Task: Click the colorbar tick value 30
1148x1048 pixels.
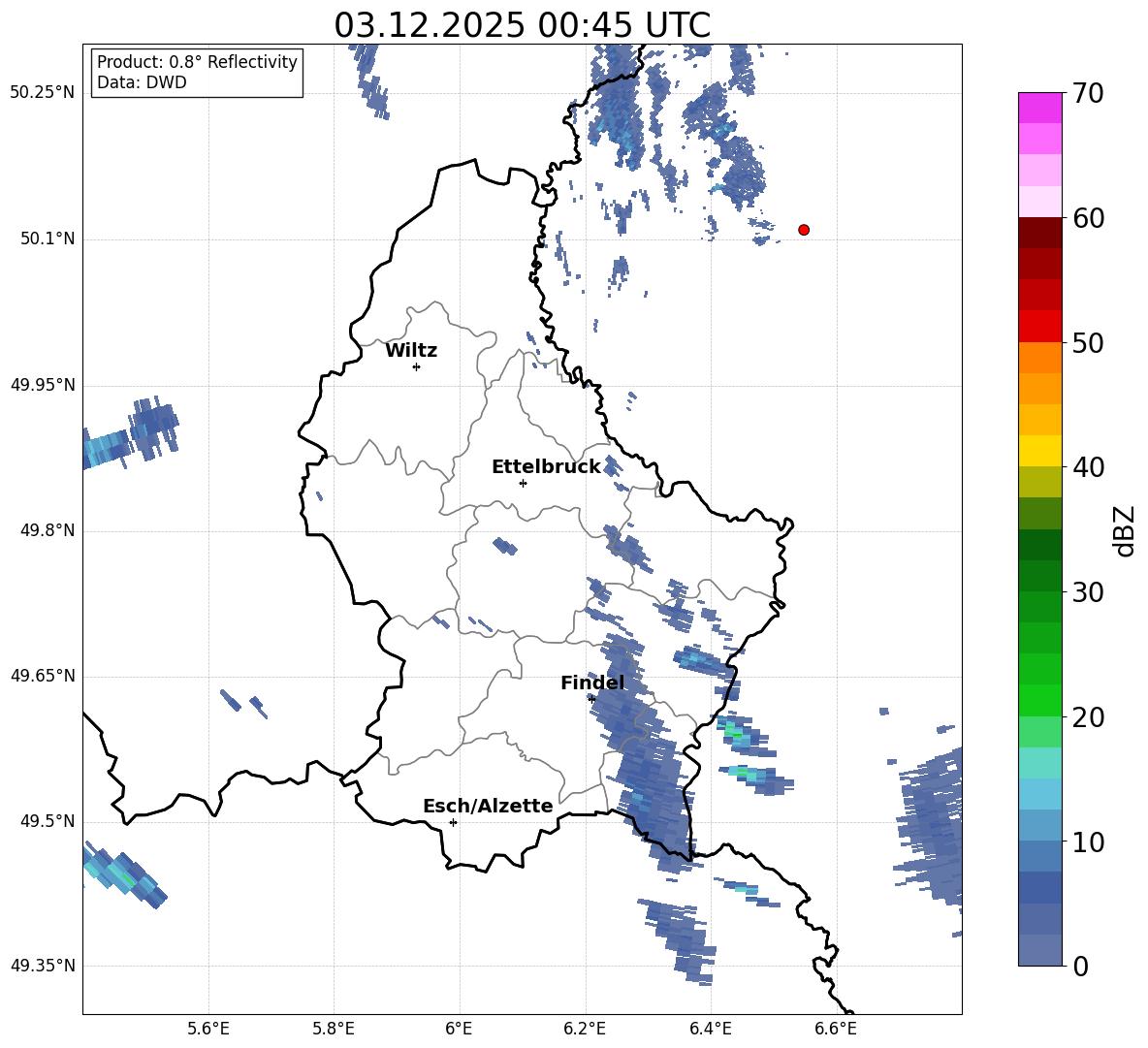Action: pos(1088,592)
